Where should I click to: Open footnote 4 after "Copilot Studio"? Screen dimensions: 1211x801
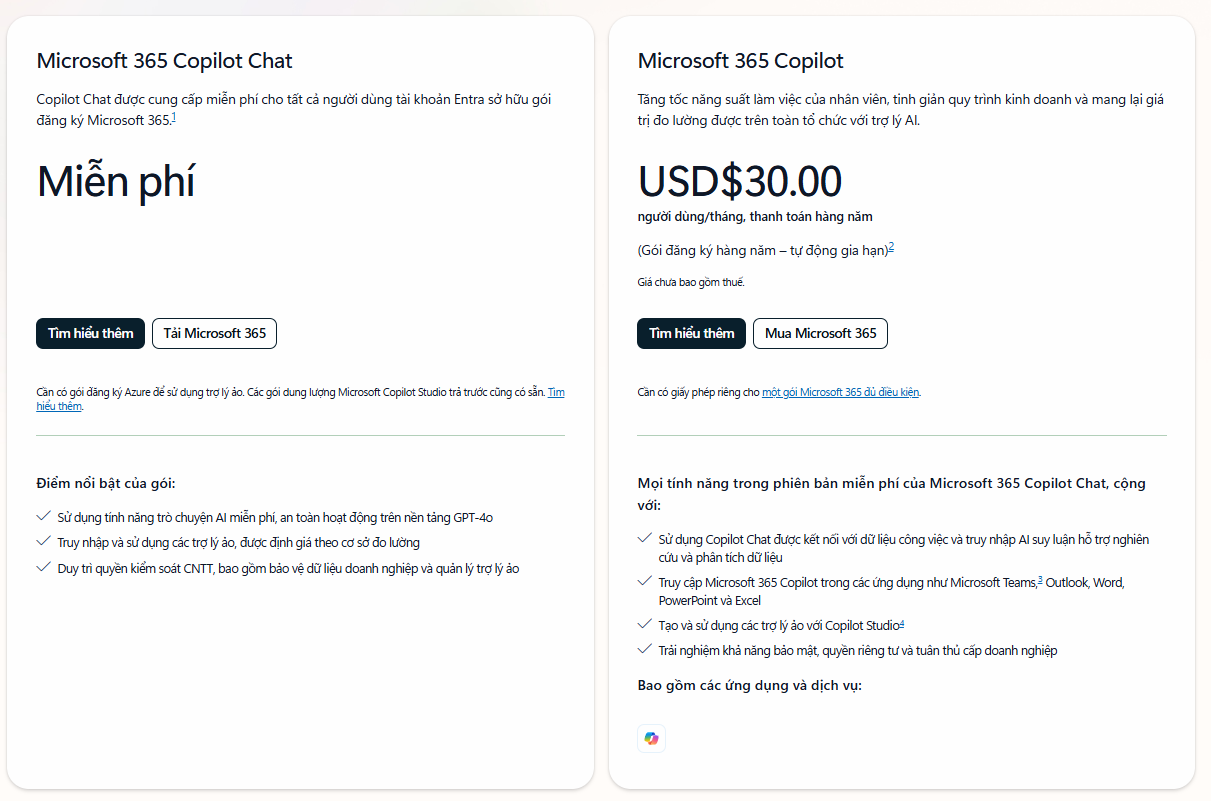point(902,623)
